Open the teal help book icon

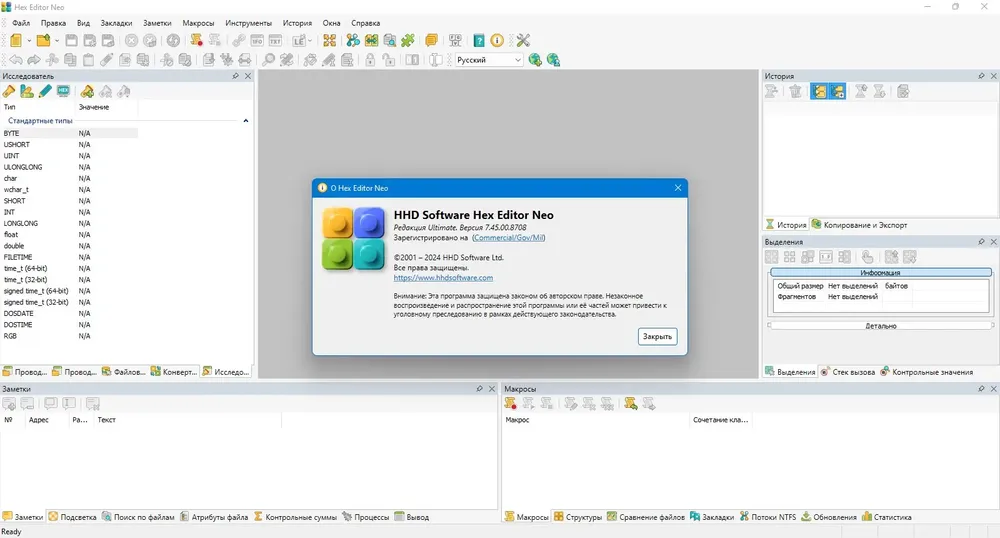(x=478, y=40)
